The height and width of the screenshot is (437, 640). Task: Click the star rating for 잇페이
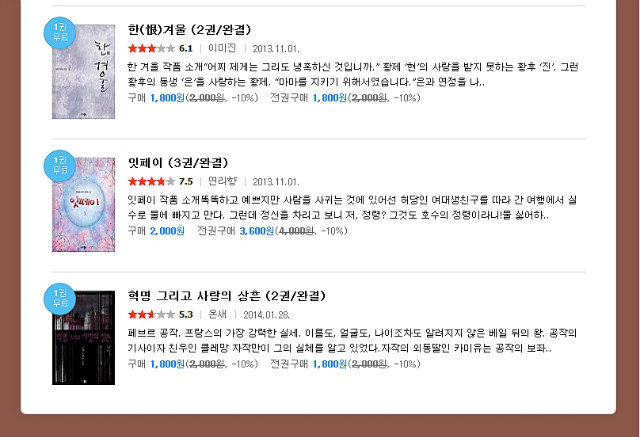pos(151,182)
